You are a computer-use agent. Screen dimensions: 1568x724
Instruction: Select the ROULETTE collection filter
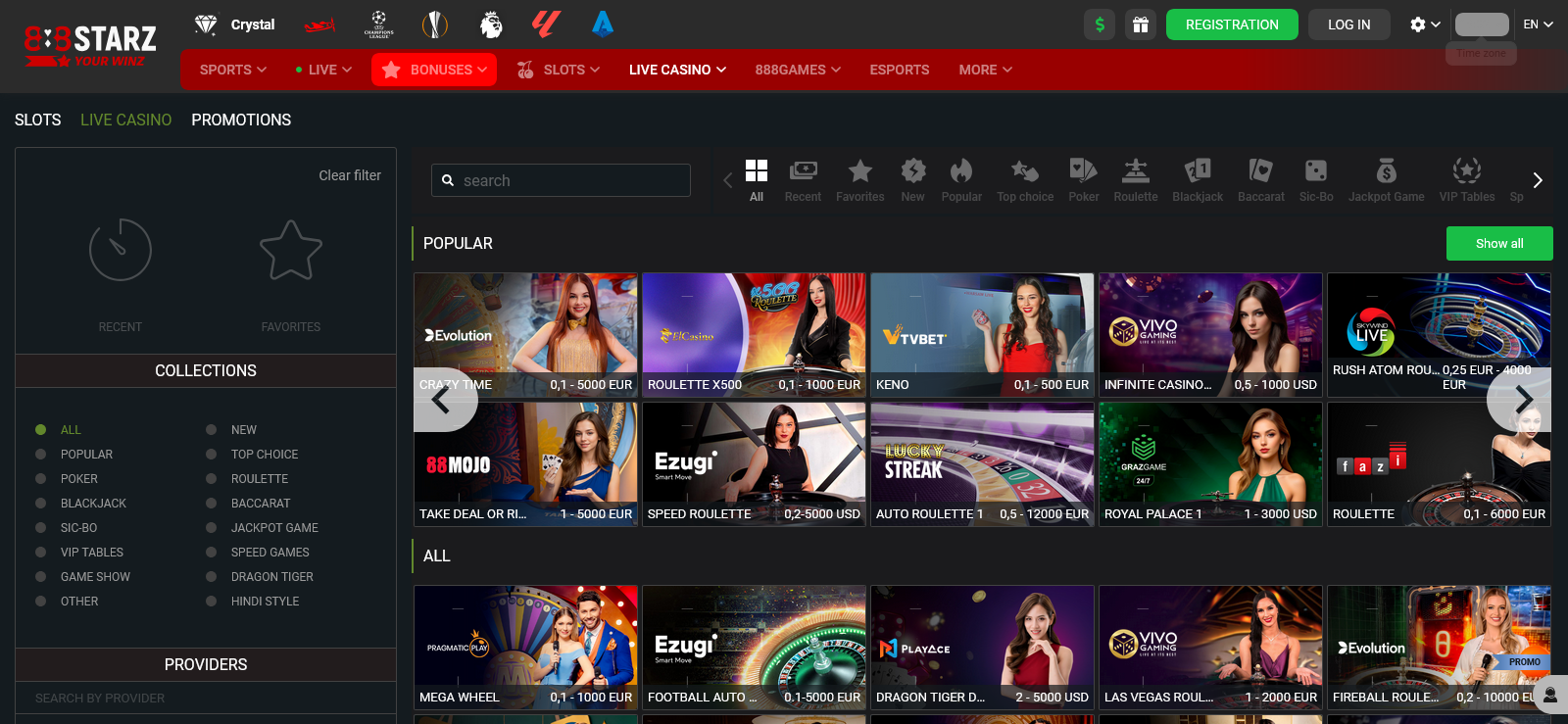coord(247,478)
